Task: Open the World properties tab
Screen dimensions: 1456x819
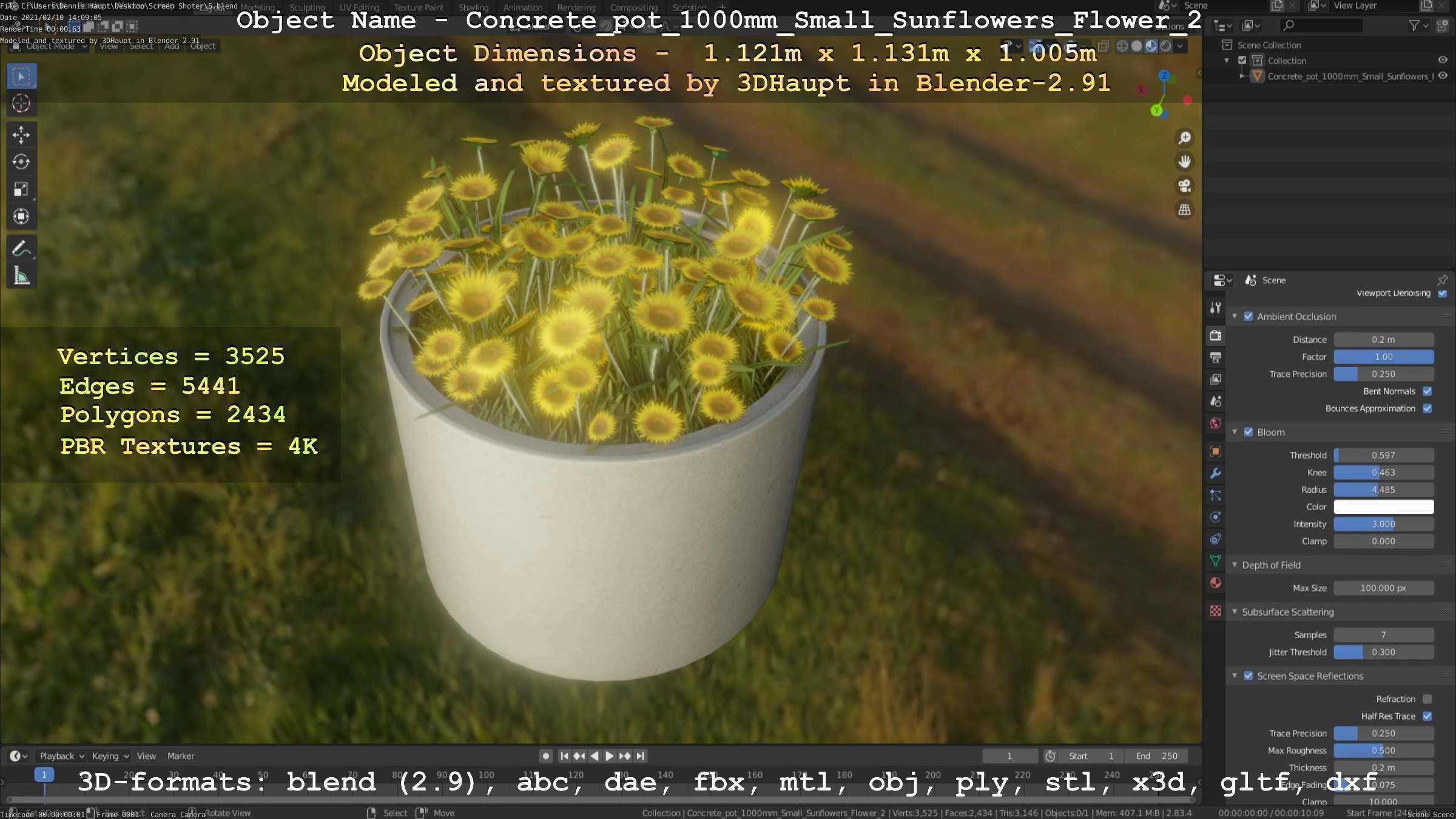Action: point(1215,423)
